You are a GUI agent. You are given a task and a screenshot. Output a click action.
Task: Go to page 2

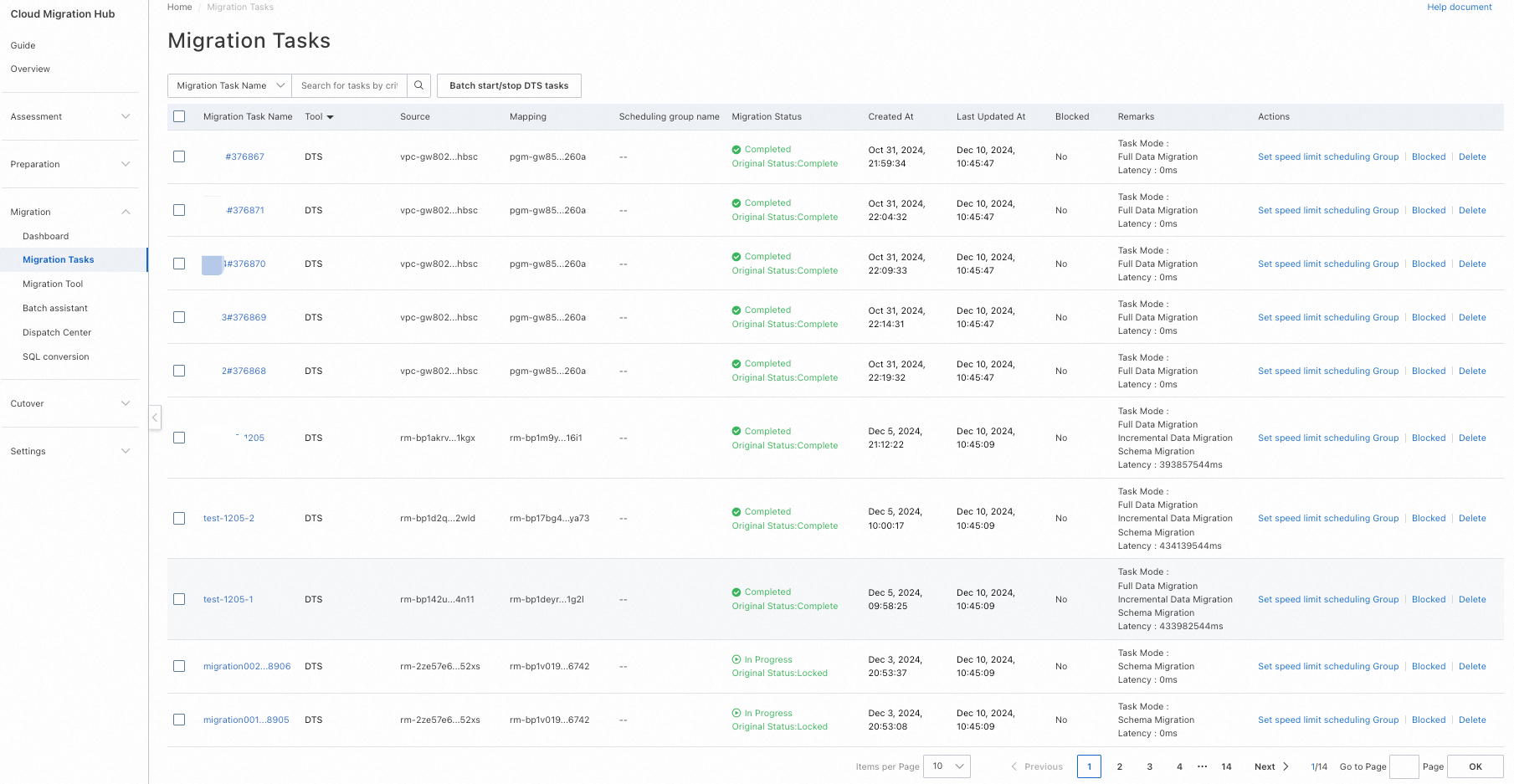pos(1120,766)
